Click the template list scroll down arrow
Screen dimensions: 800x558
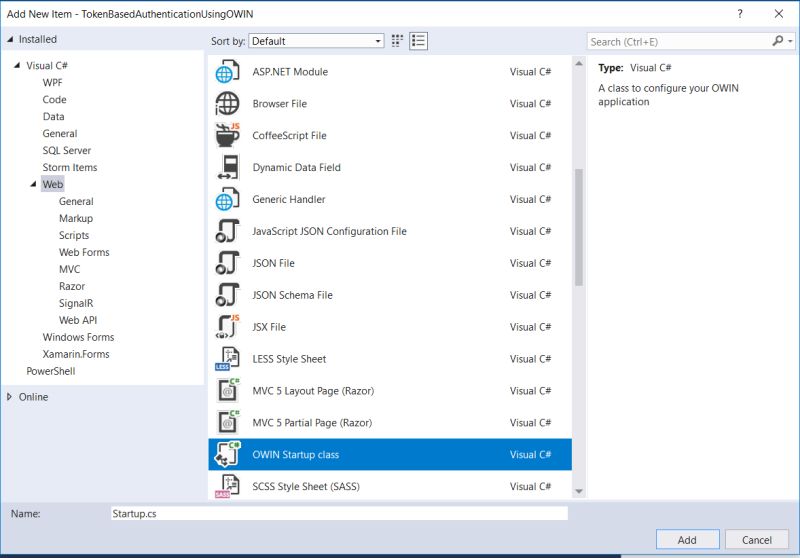[x=579, y=491]
